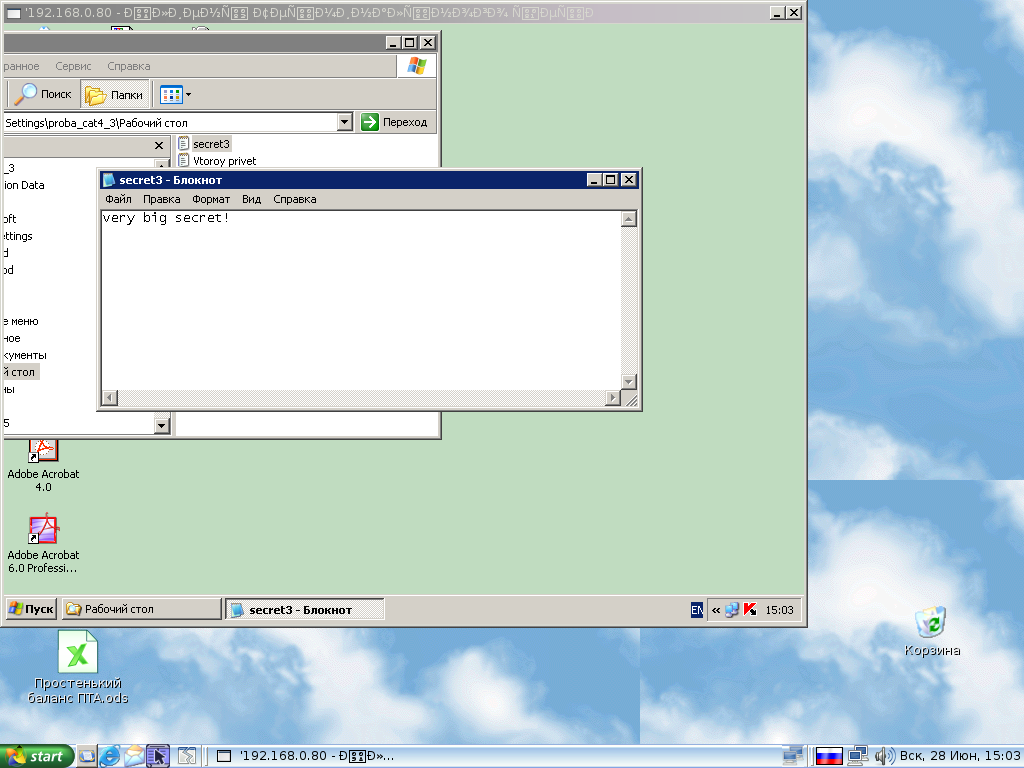The width and height of the screenshot is (1024, 768).
Task: Open the Формат menu in Notepad
Action: tap(211, 199)
